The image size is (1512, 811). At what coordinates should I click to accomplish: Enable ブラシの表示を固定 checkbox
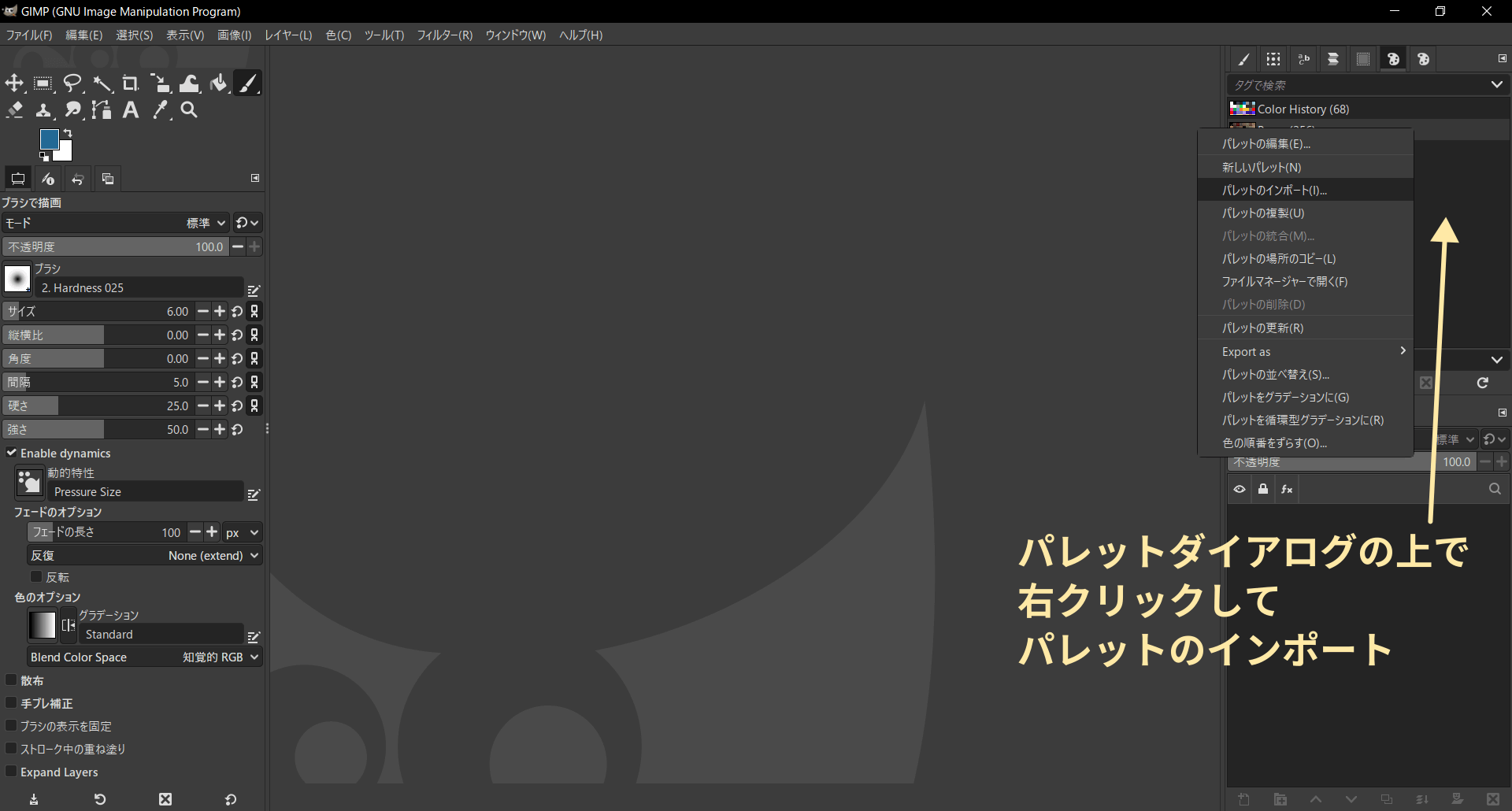click(12, 726)
